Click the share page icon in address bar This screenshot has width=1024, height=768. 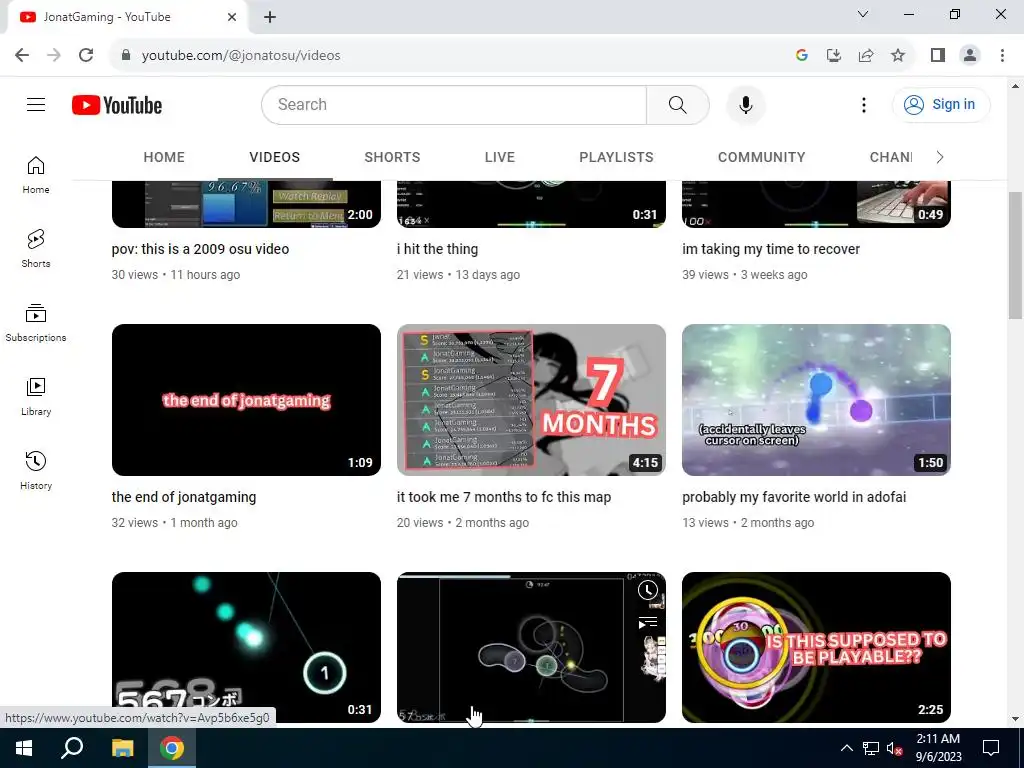[866, 55]
